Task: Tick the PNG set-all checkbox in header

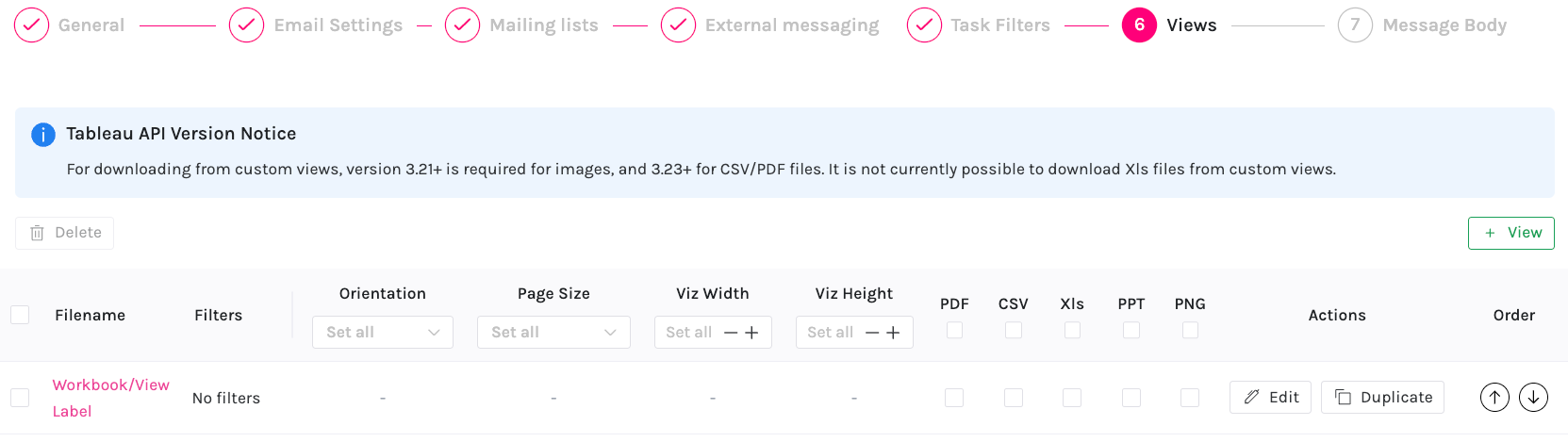Action: coord(1190,331)
